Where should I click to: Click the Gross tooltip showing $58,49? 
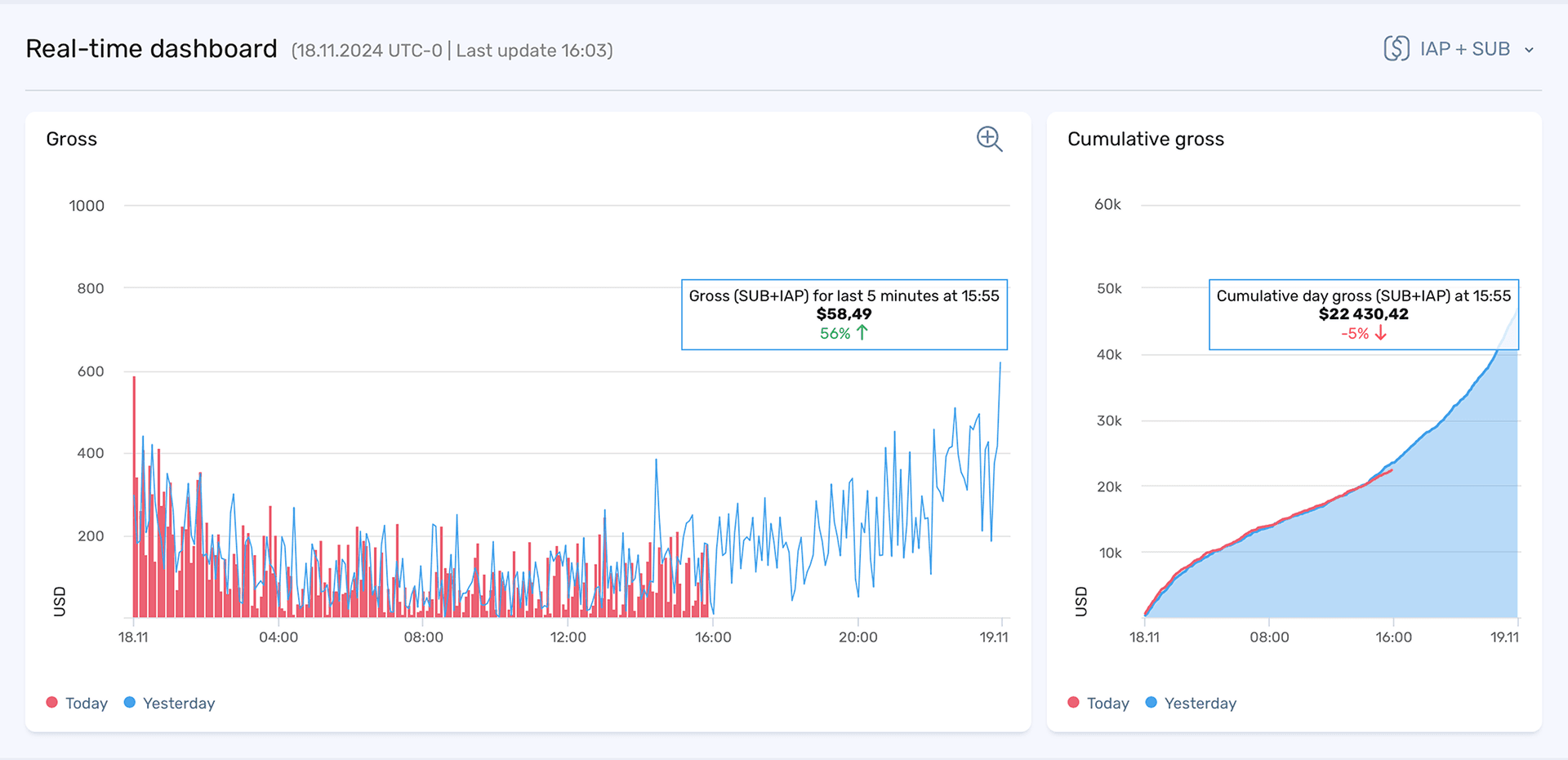point(844,313)
